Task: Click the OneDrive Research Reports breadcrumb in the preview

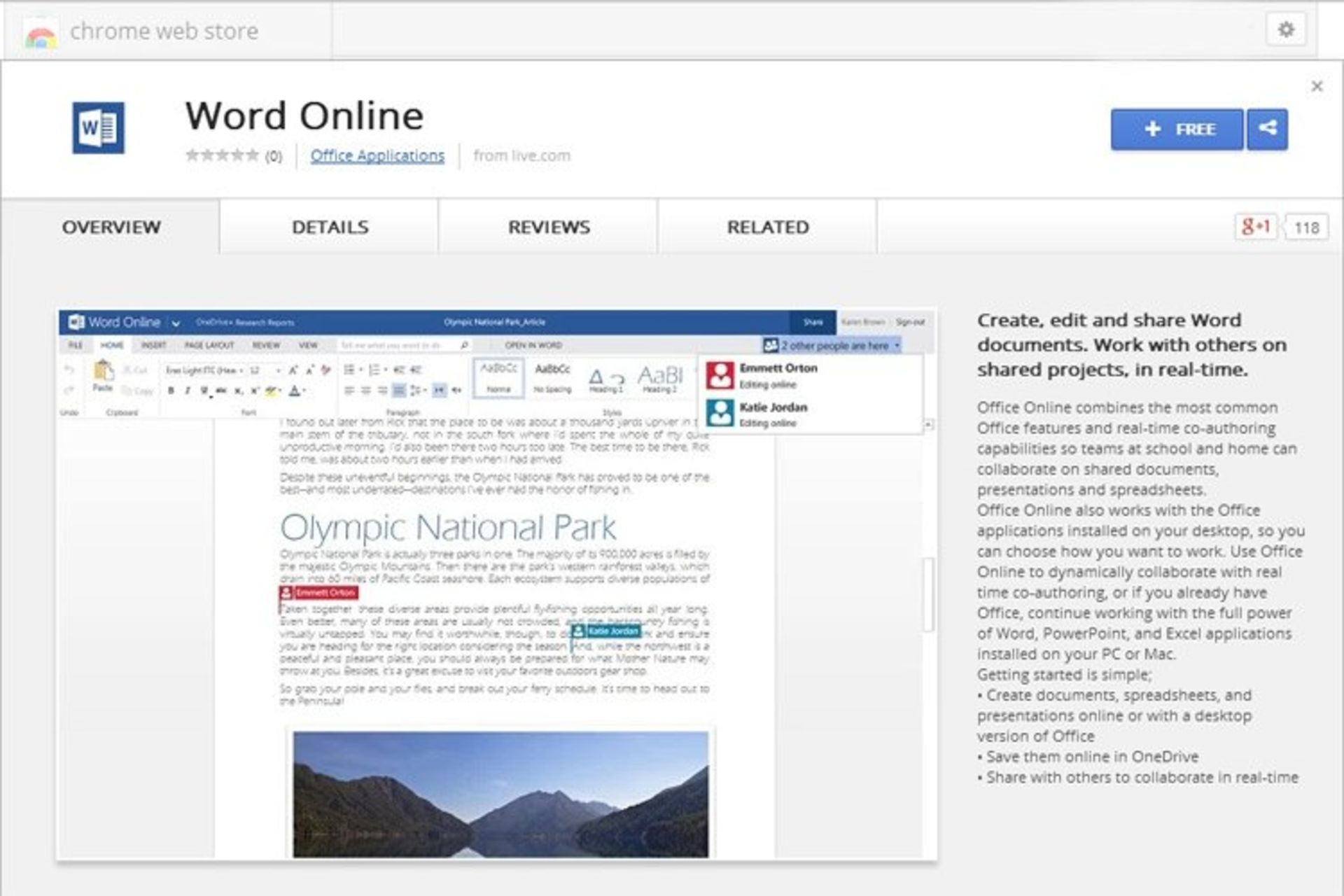Action: tap(245, 323)
